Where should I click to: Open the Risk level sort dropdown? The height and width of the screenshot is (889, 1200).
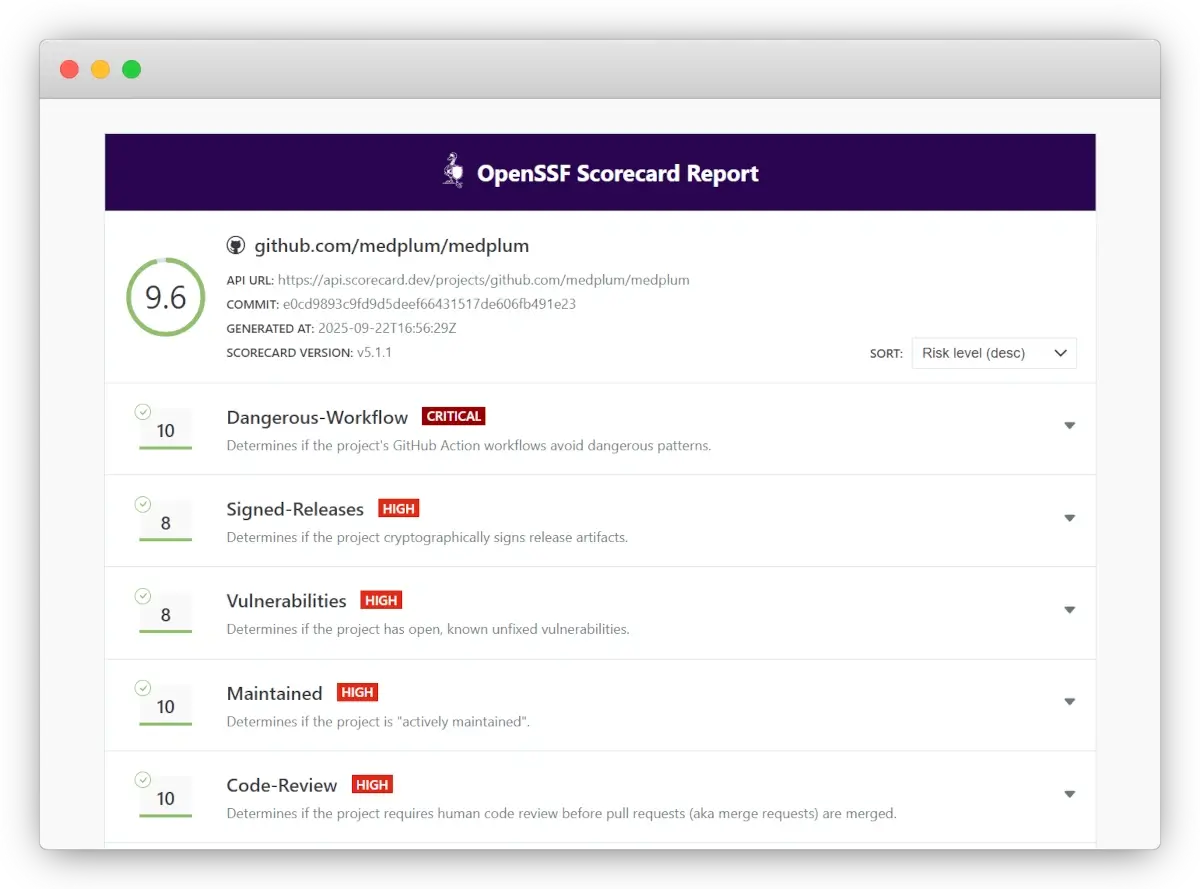pyautogui.click(x=993, y=353)
